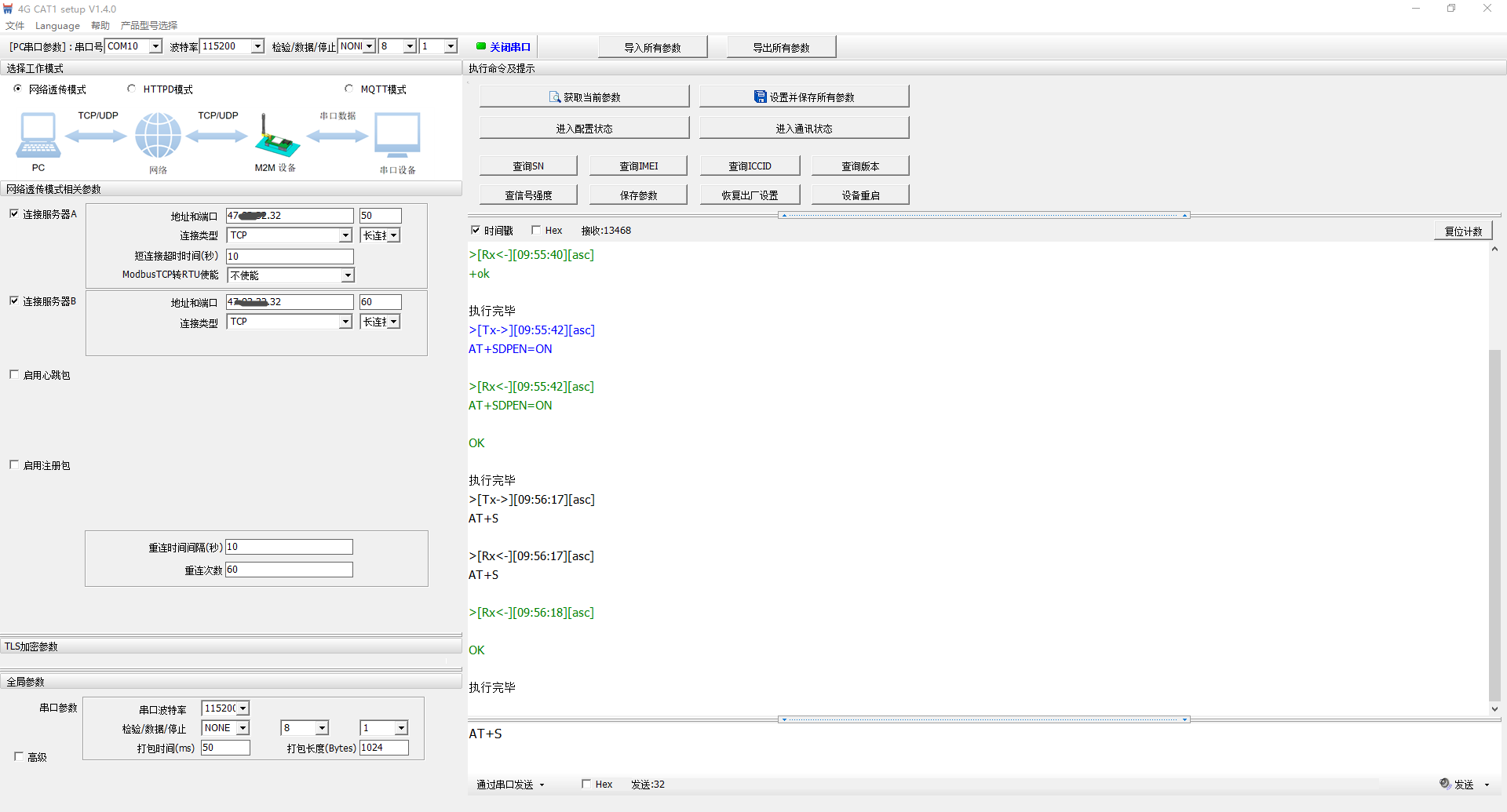Click the save disk icon on set parameters button
This screenshot has height=812, width=1507.
[x=760, y=97]
